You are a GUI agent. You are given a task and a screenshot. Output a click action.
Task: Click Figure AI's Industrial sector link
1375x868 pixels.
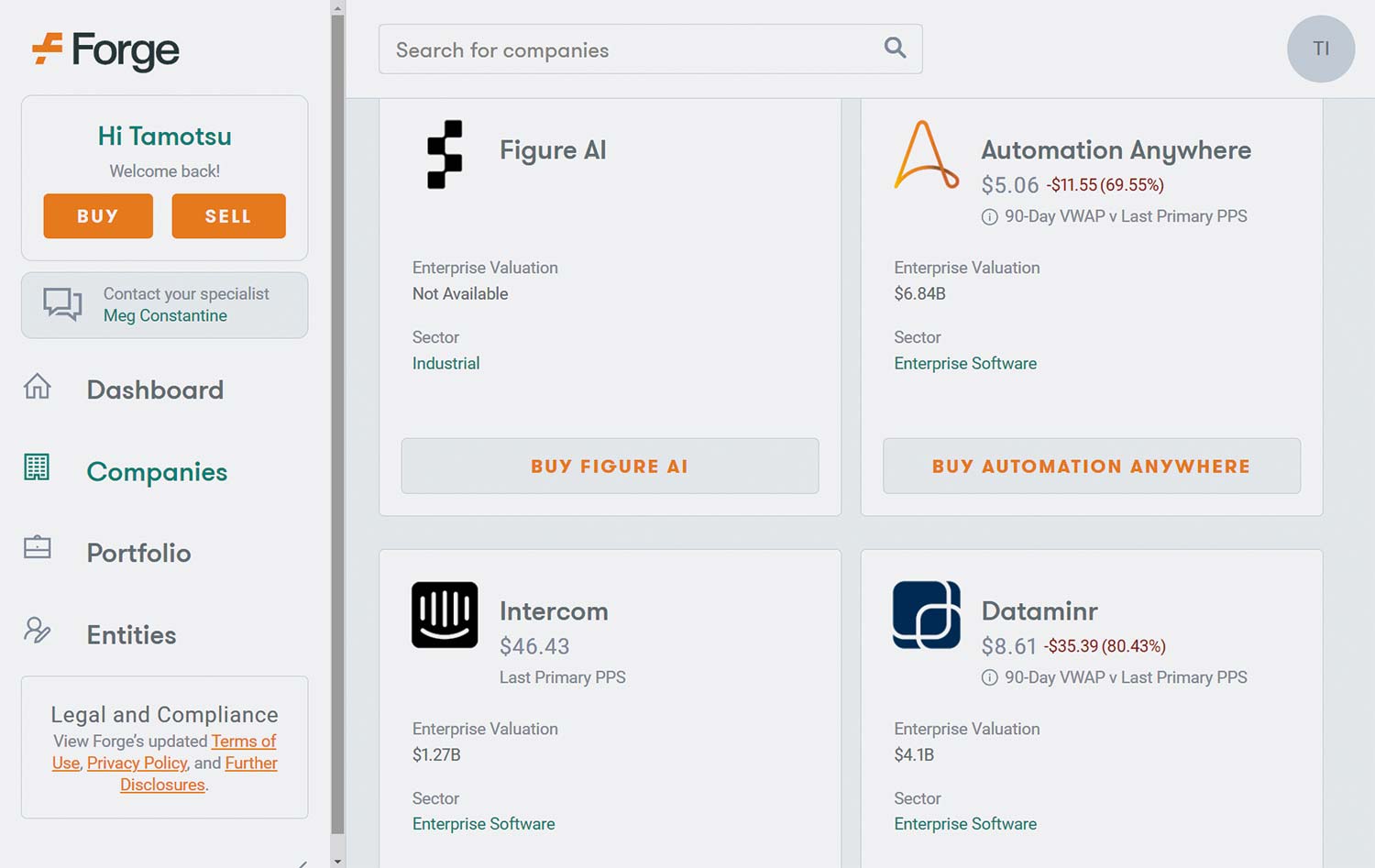pyautogui.click(x=445, y=363)
